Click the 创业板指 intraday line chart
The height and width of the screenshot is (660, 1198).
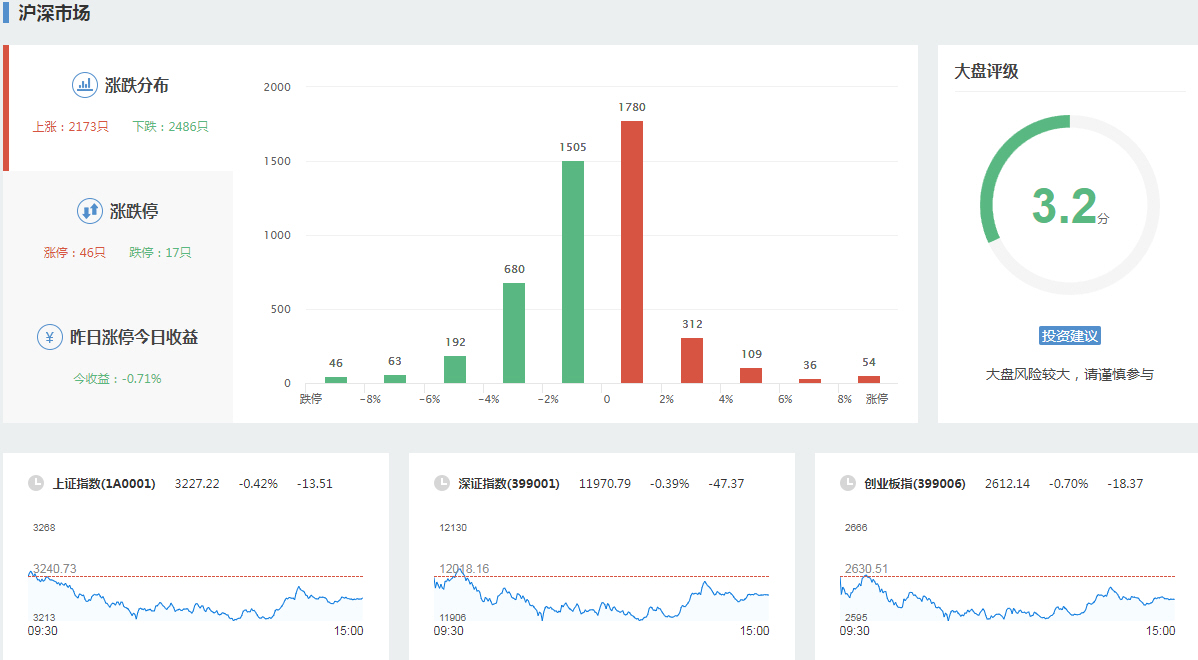(x=1008, y=595)
